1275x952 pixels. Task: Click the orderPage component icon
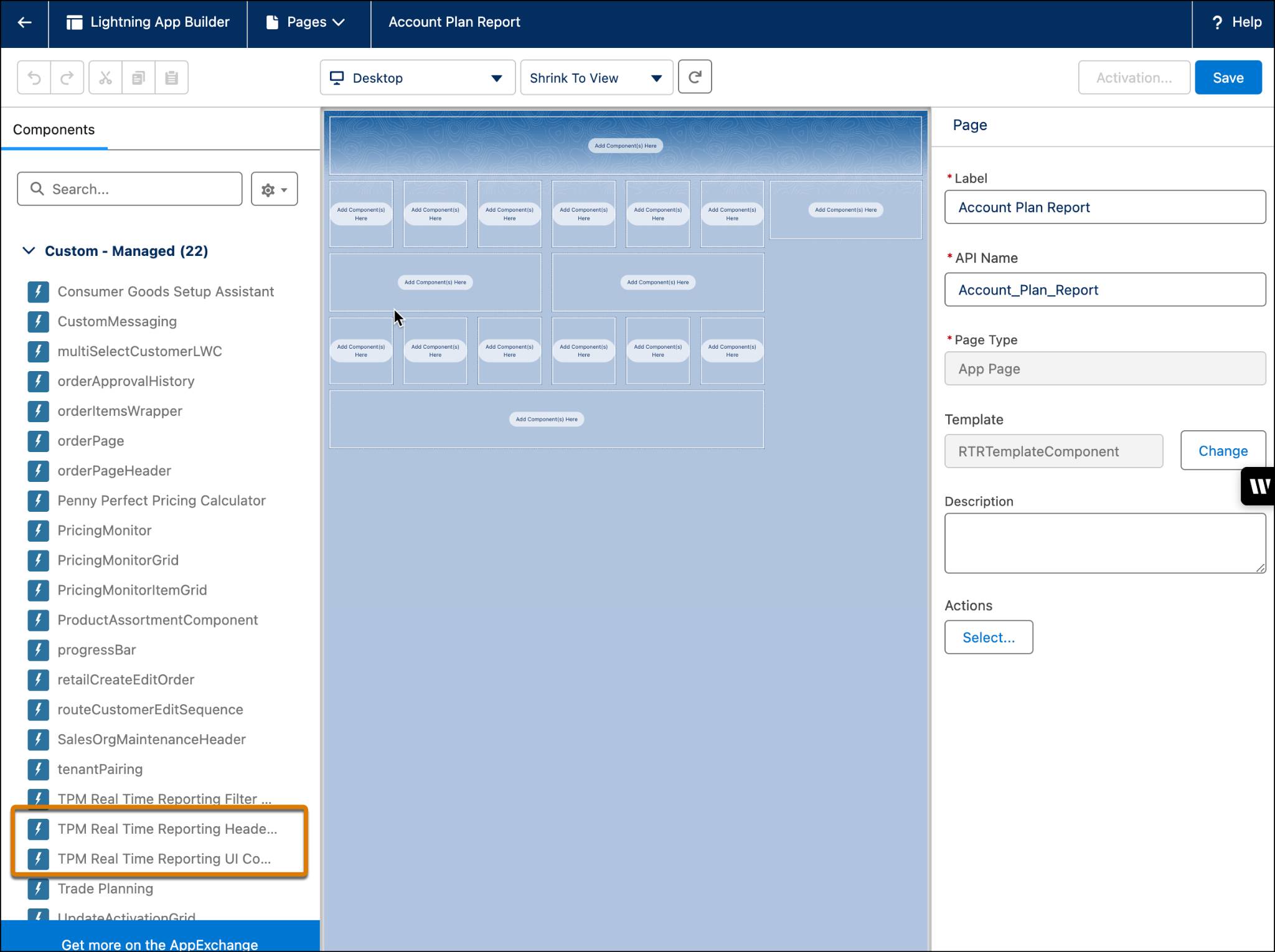click(x=39, y=441)
